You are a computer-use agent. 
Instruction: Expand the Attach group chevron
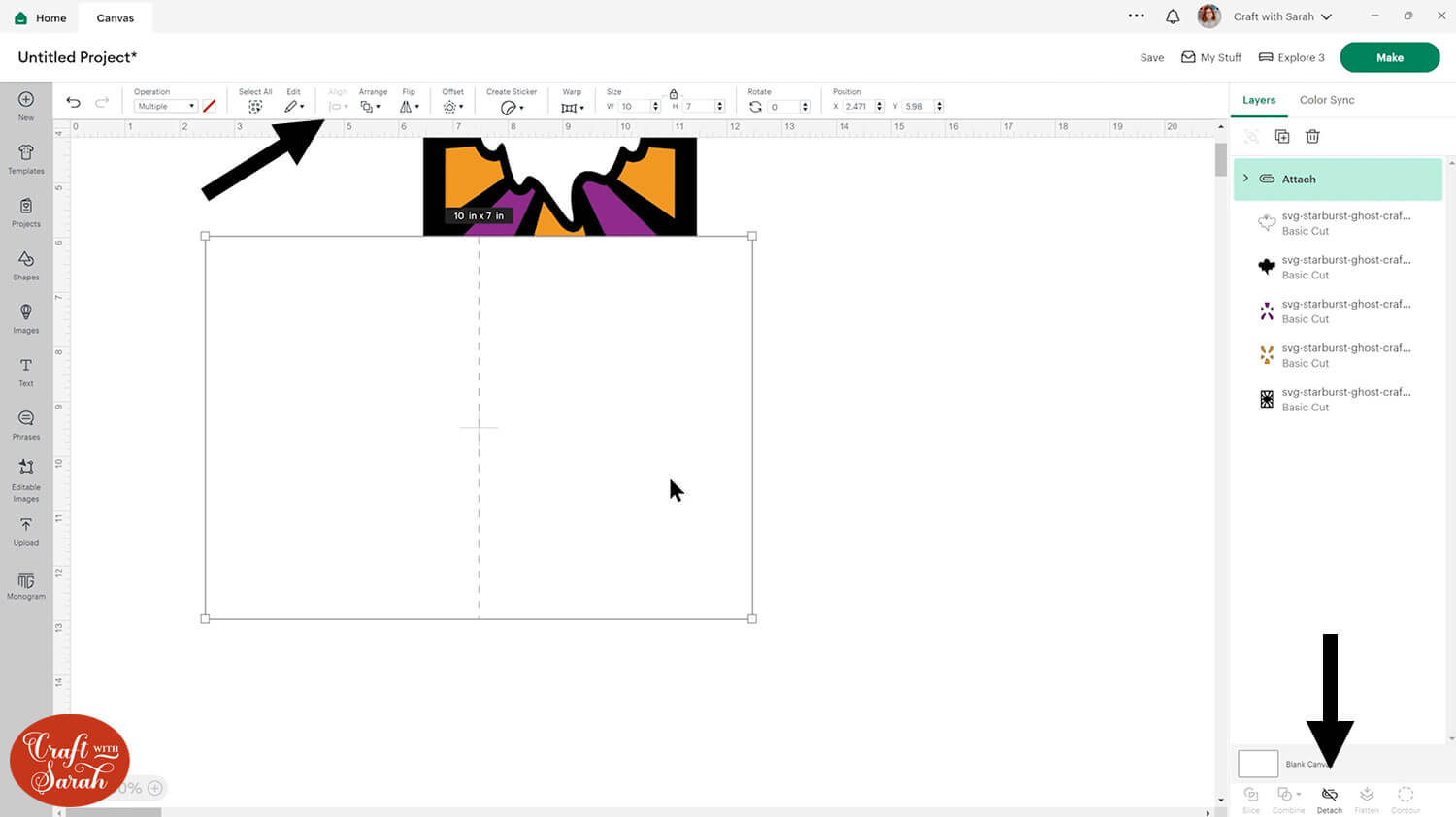[x=1245, y=179]
